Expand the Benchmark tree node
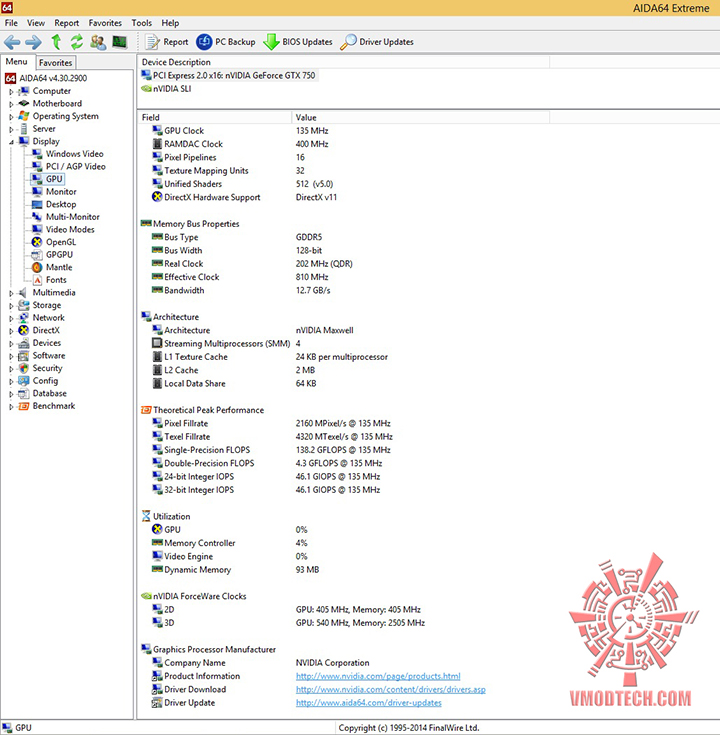Screen dimensions: 720x735 click(x=11, y=406)
